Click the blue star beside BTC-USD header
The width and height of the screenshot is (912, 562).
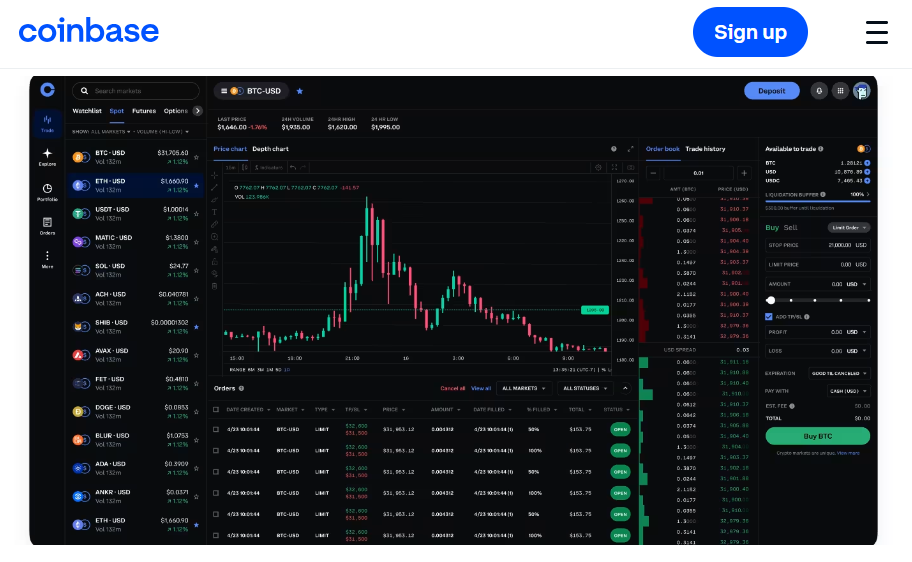pyautogui.click(x=299, y=91)
